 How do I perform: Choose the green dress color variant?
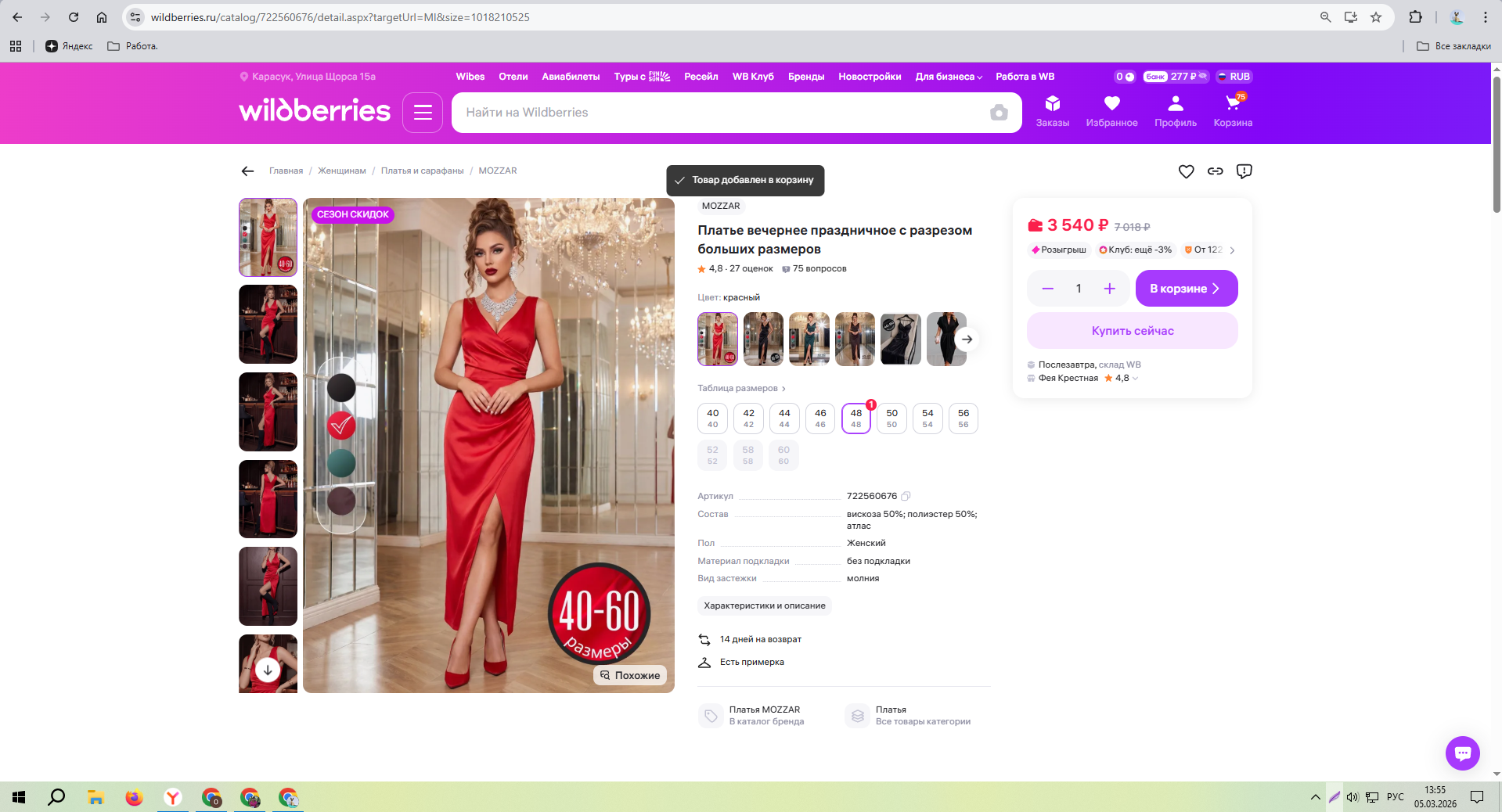(x=809, y=340)
